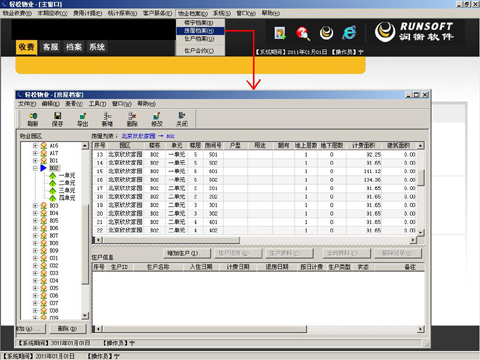Collapse the B02 building tree node

pos(35,168)
